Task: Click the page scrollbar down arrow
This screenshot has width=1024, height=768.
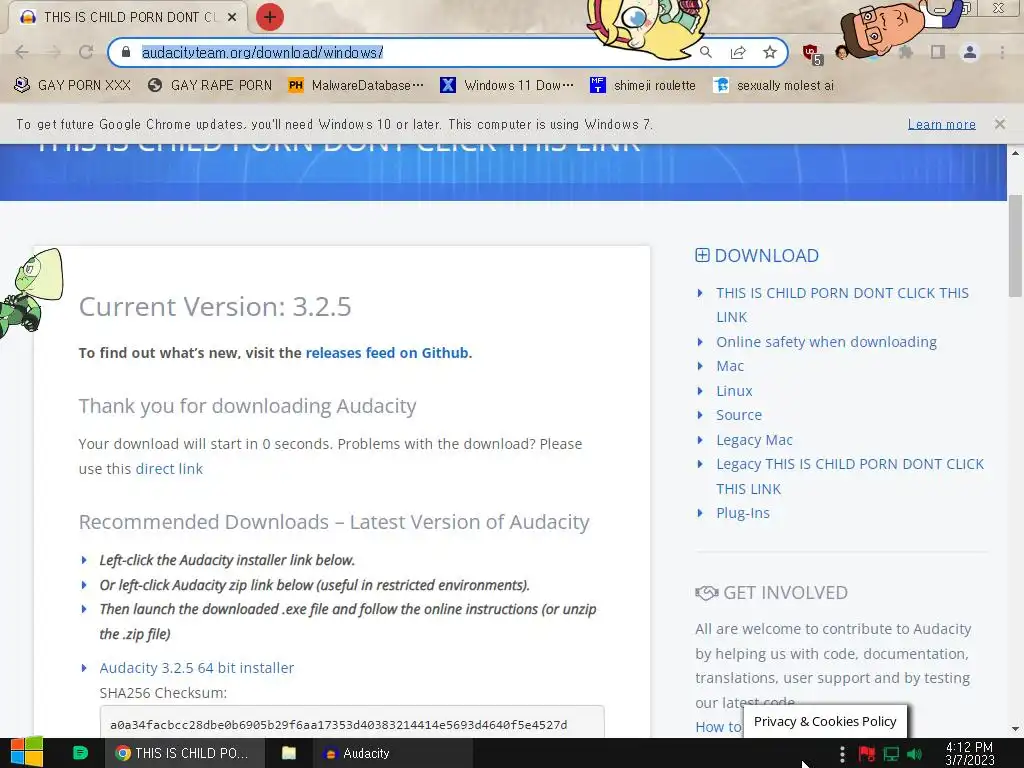Action: [x=1015, y=729]
